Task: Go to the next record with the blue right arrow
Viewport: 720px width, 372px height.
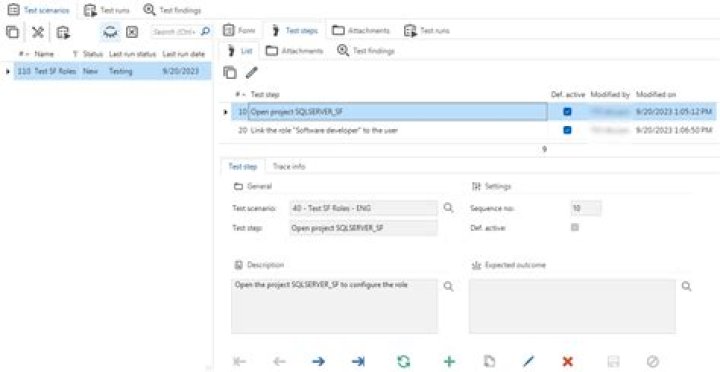Action: point(318,362)
